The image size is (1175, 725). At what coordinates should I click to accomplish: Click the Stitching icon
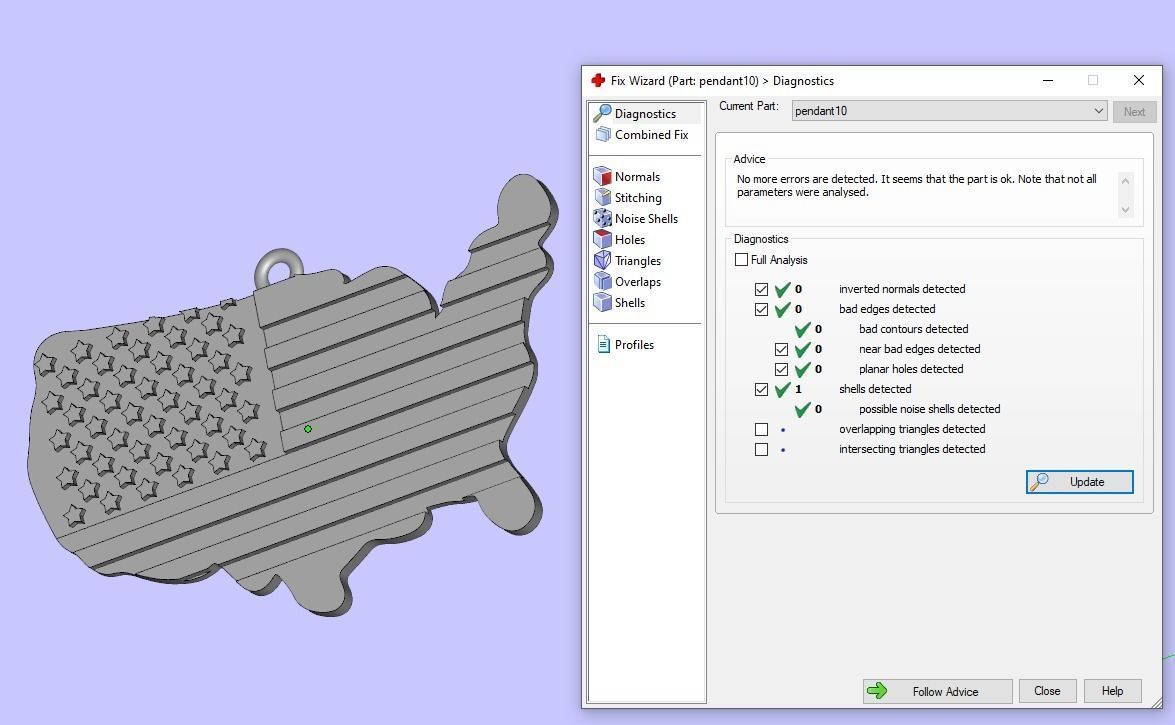coord(602,197)
